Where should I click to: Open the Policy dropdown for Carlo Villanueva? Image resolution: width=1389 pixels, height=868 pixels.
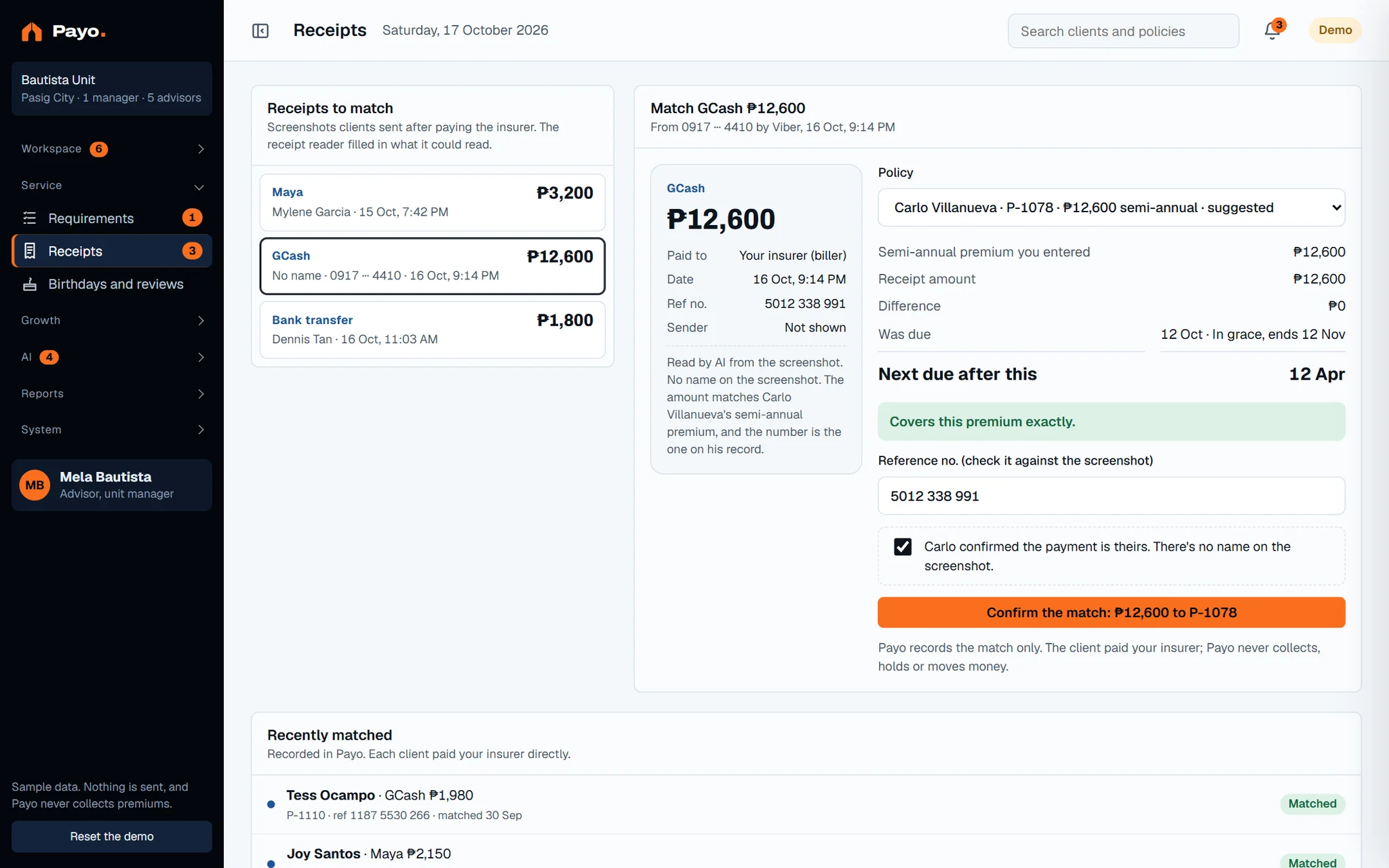[1111, 208]
